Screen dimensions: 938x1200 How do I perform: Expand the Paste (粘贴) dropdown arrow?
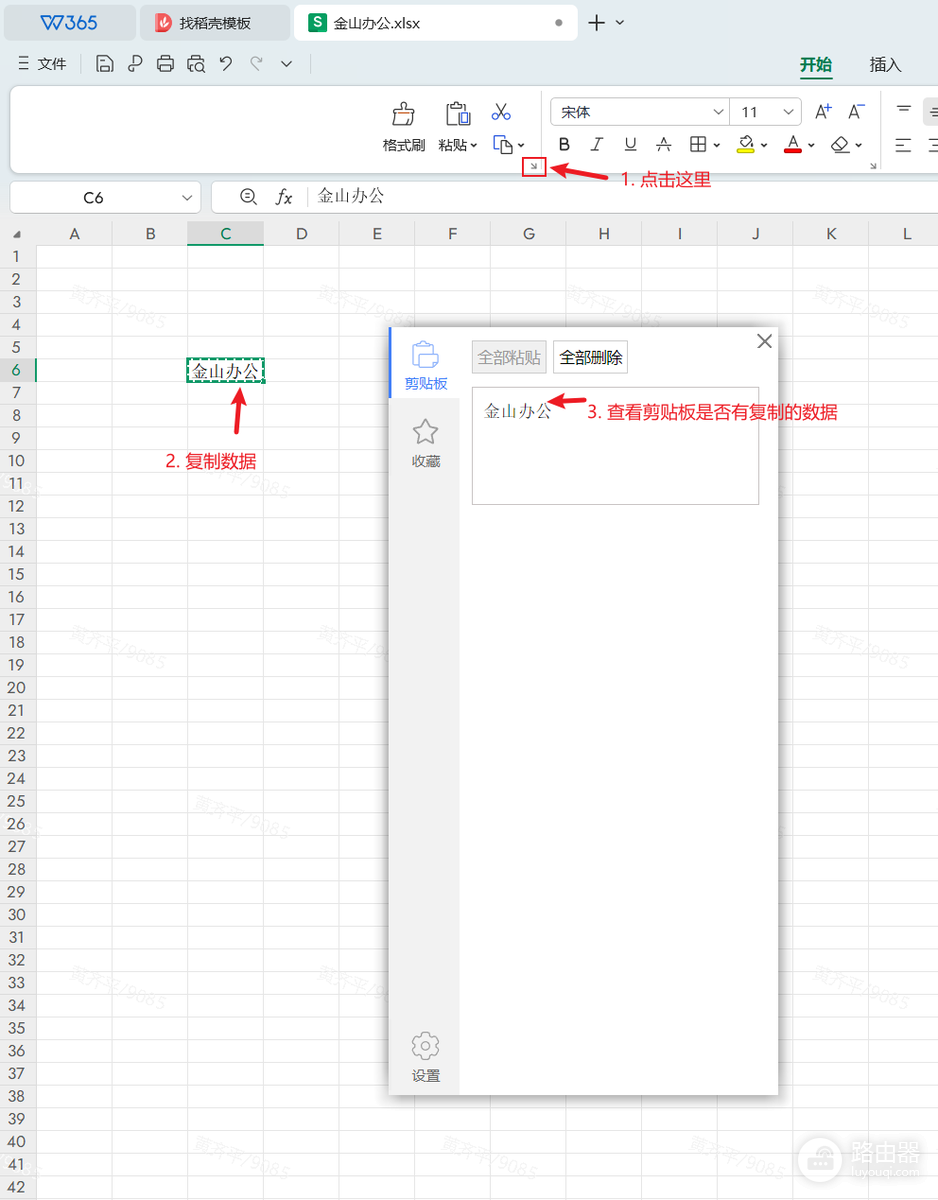point(474,145)
